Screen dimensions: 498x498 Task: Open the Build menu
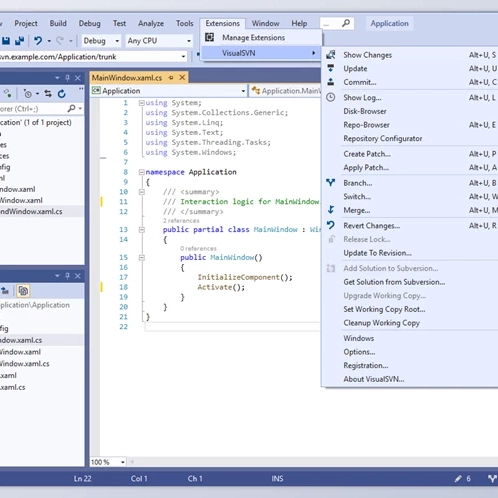(58, 23)
